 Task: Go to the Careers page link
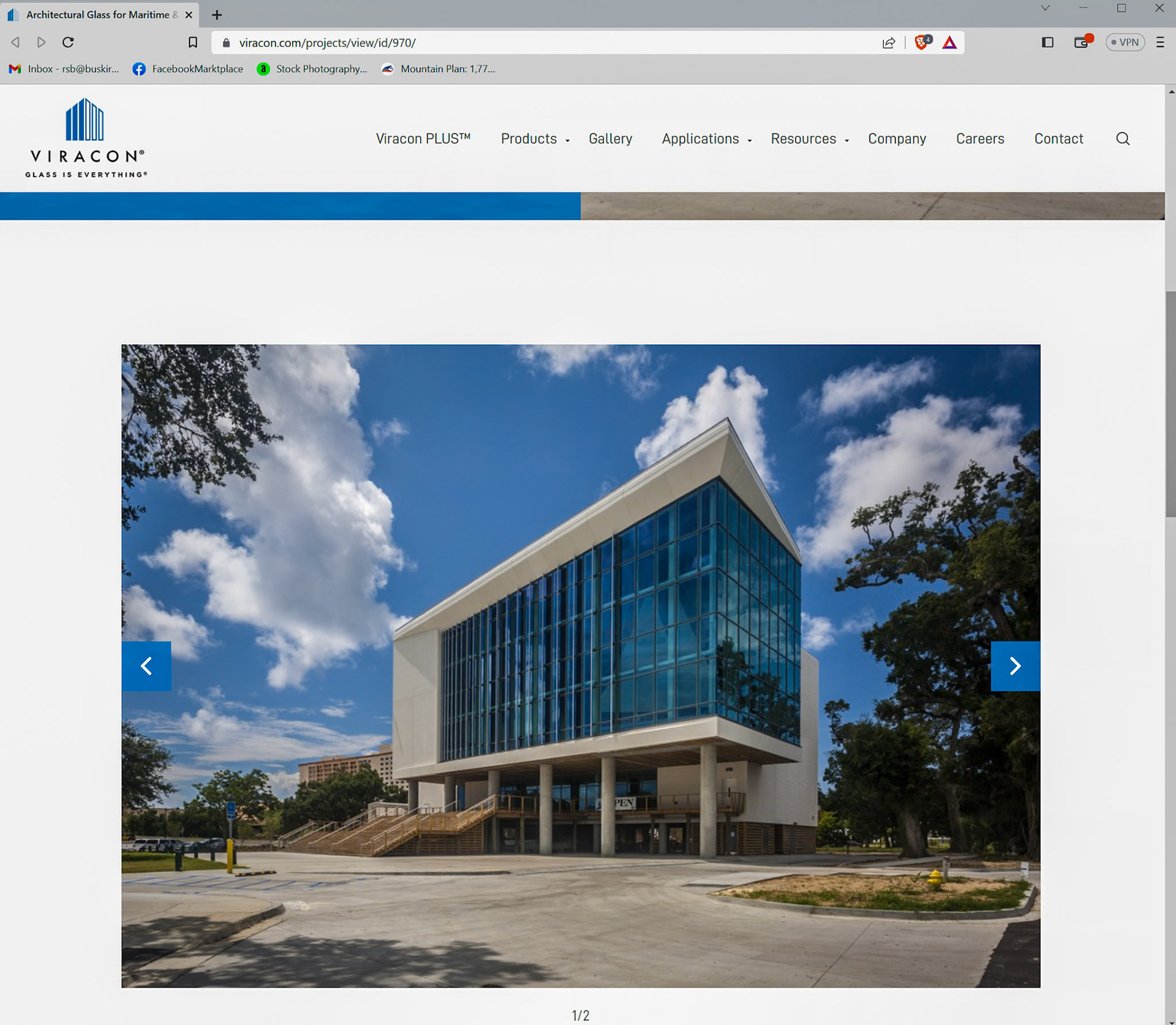[979, 139]
